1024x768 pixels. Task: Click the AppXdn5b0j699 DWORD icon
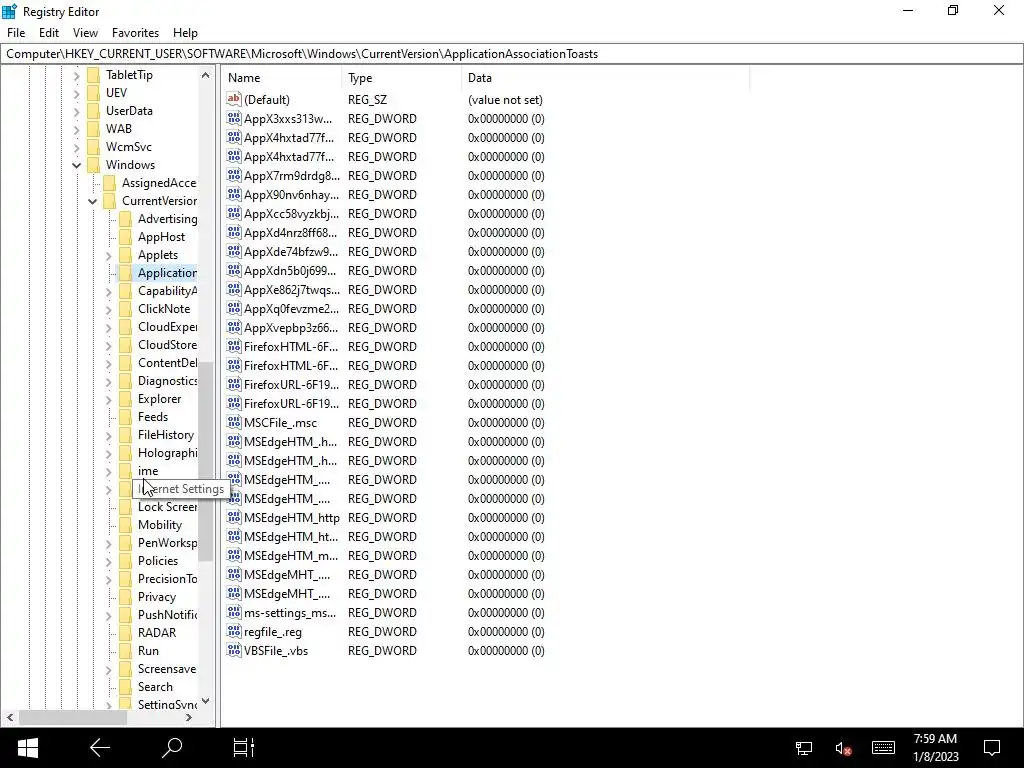click(x=234, y=270)
